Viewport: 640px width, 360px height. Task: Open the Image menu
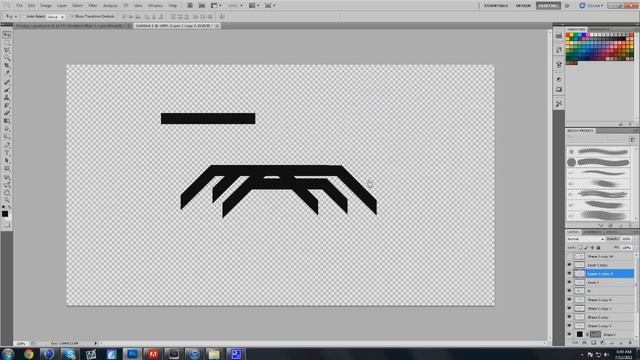point(46,6)
